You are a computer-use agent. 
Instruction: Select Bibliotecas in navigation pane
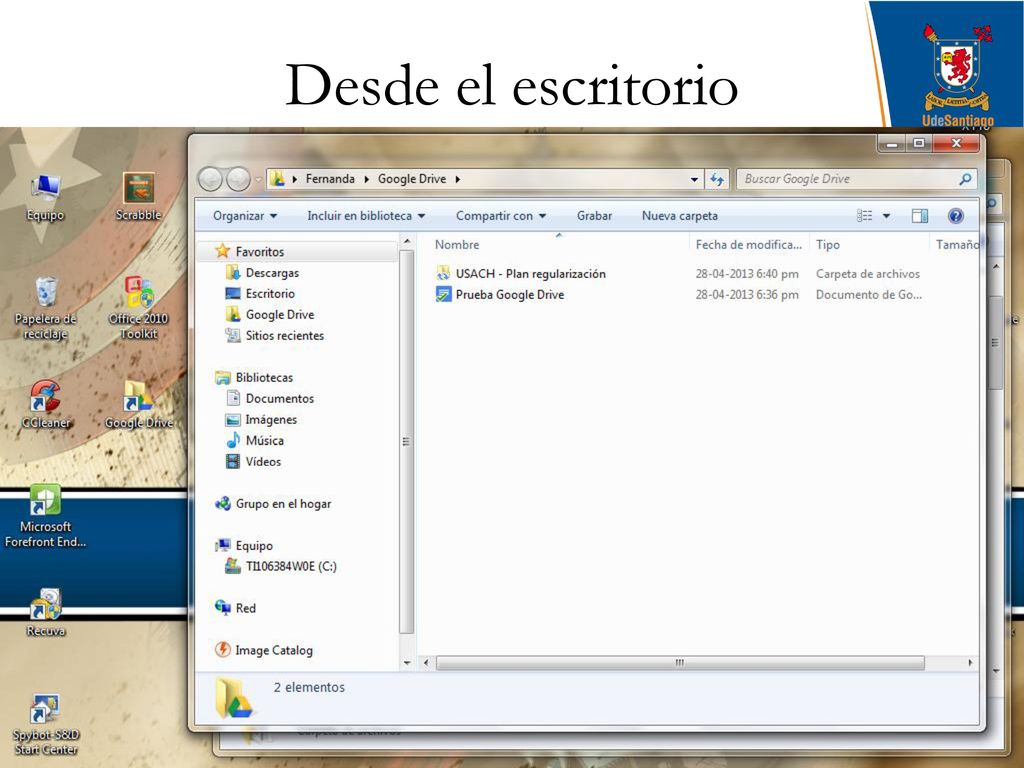tap(264, 377)
